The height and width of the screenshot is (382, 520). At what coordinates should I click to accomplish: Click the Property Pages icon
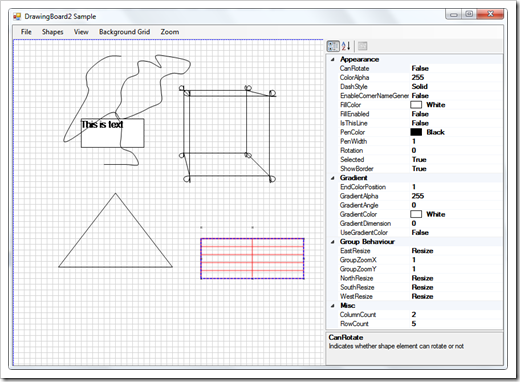coord(363,46)
